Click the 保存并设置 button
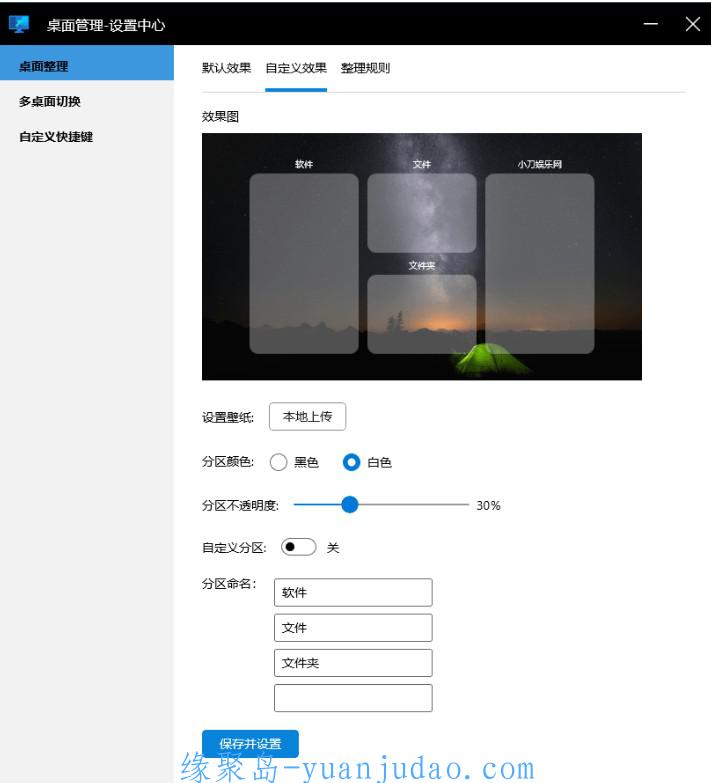Screen dimensions: 711x783 [250, 744]
